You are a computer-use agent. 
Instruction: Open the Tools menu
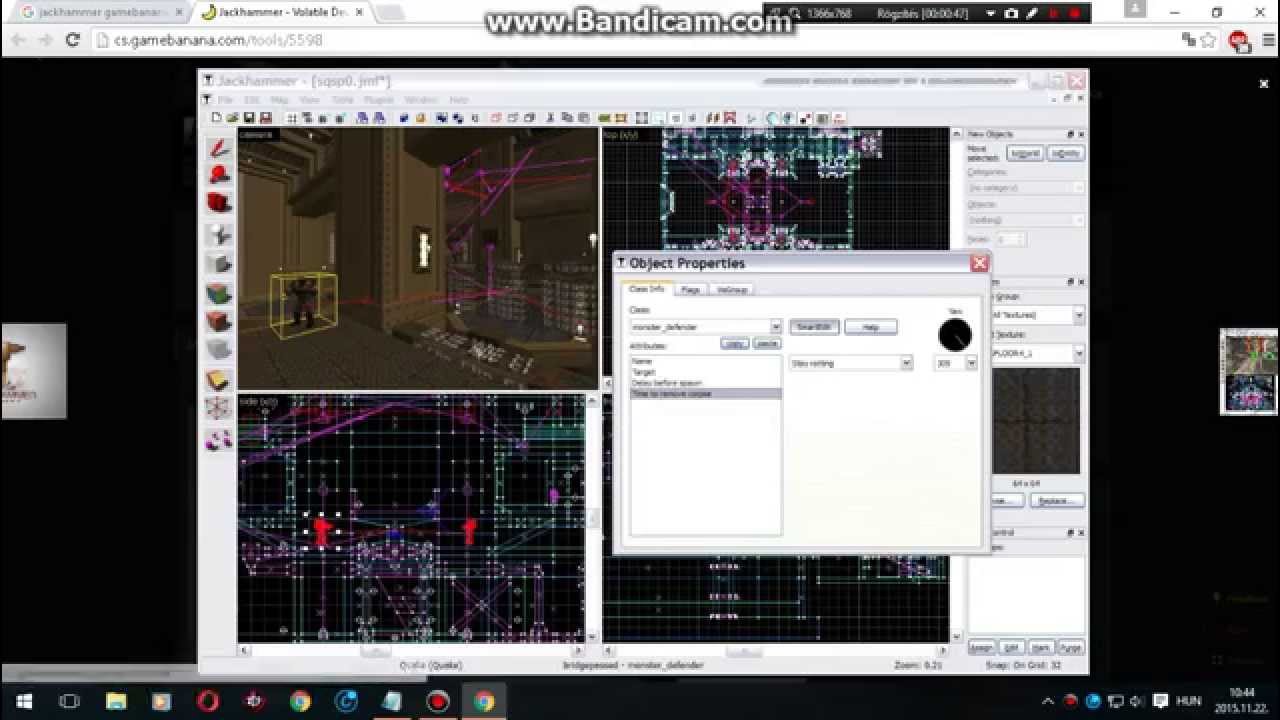343,100
